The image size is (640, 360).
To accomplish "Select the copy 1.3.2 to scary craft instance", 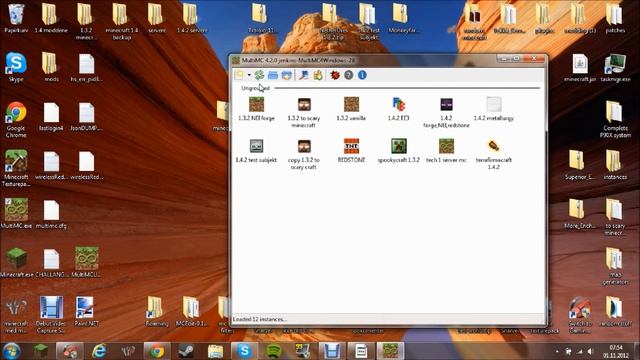I will (304, 154).
